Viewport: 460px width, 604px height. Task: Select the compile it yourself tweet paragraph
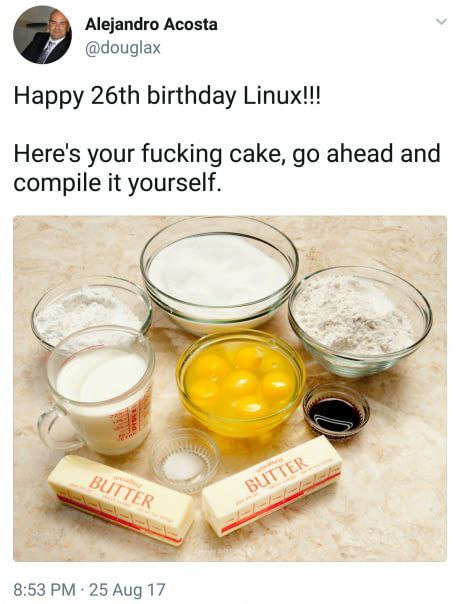pos(227,168)
